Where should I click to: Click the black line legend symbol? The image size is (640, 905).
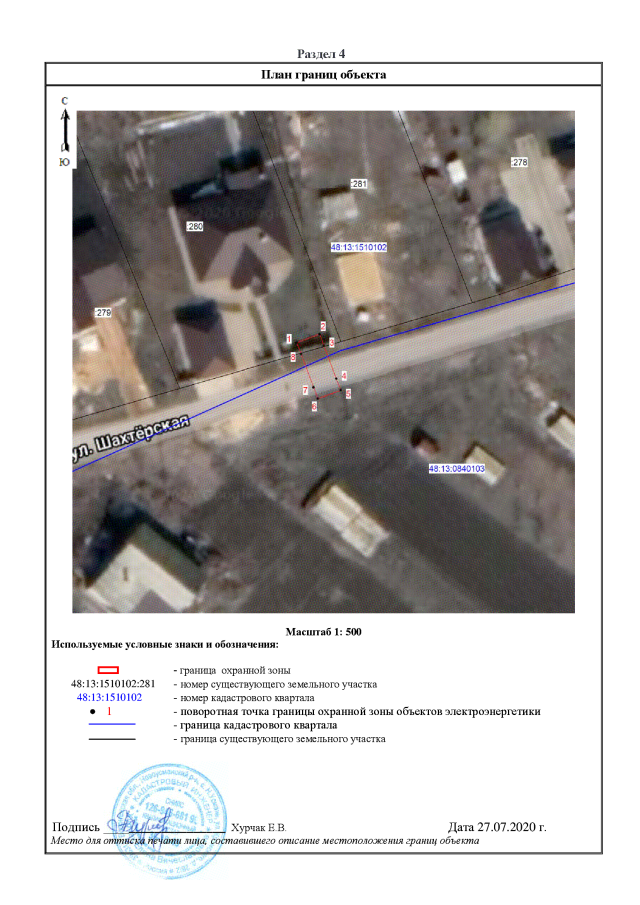point(112,739)
